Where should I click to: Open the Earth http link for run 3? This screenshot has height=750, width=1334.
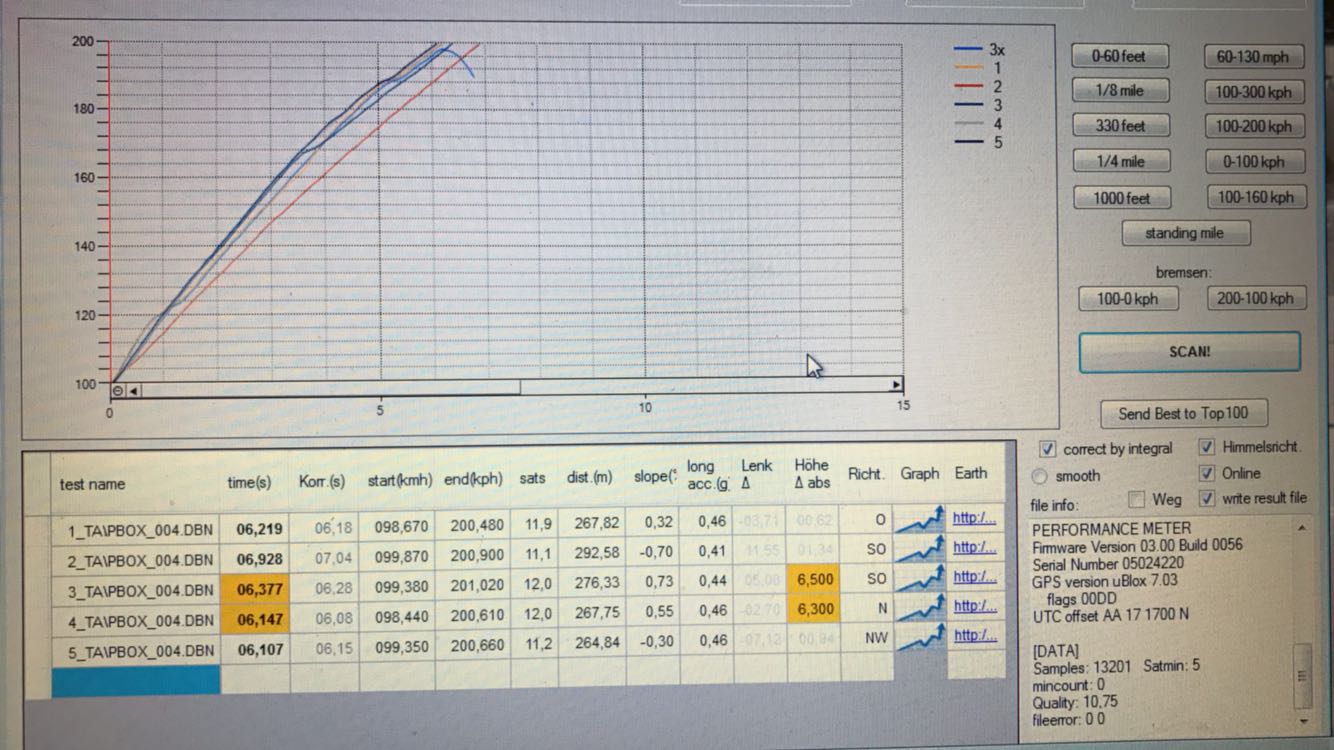point(974,577)
